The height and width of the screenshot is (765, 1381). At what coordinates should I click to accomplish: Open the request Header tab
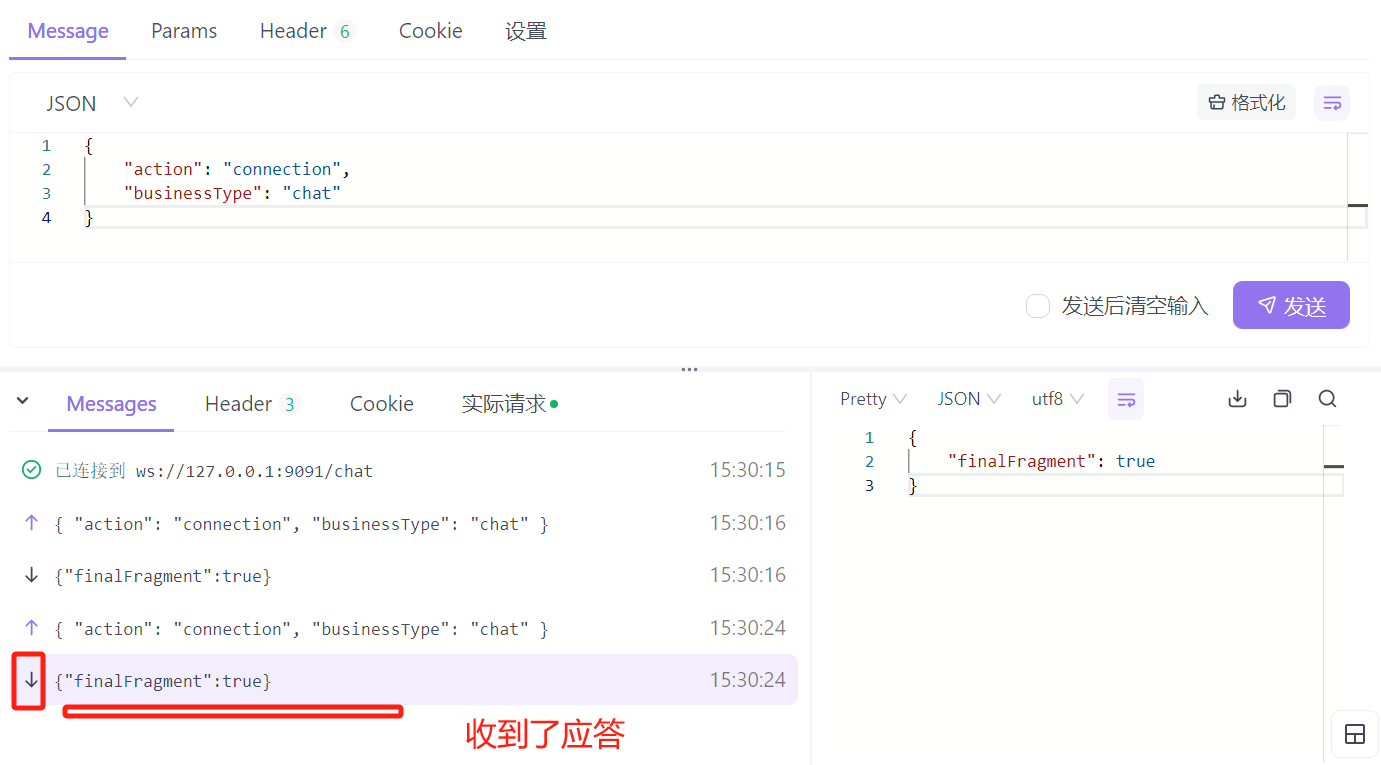click(307, 31)
